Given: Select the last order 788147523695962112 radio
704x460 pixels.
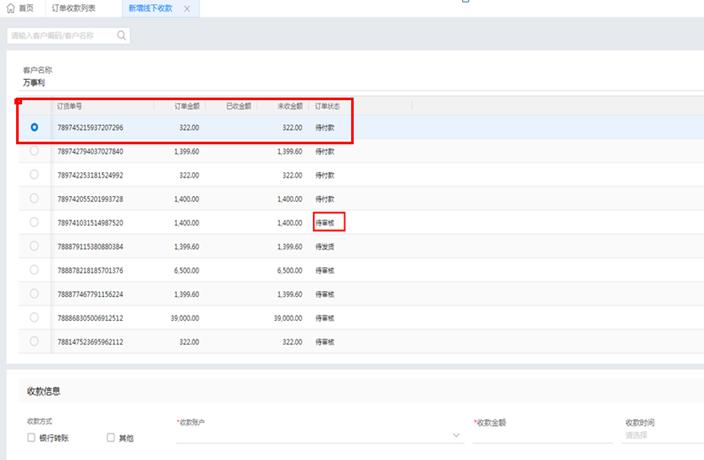Looking at the screenshot, I should [x=34, y=341].
